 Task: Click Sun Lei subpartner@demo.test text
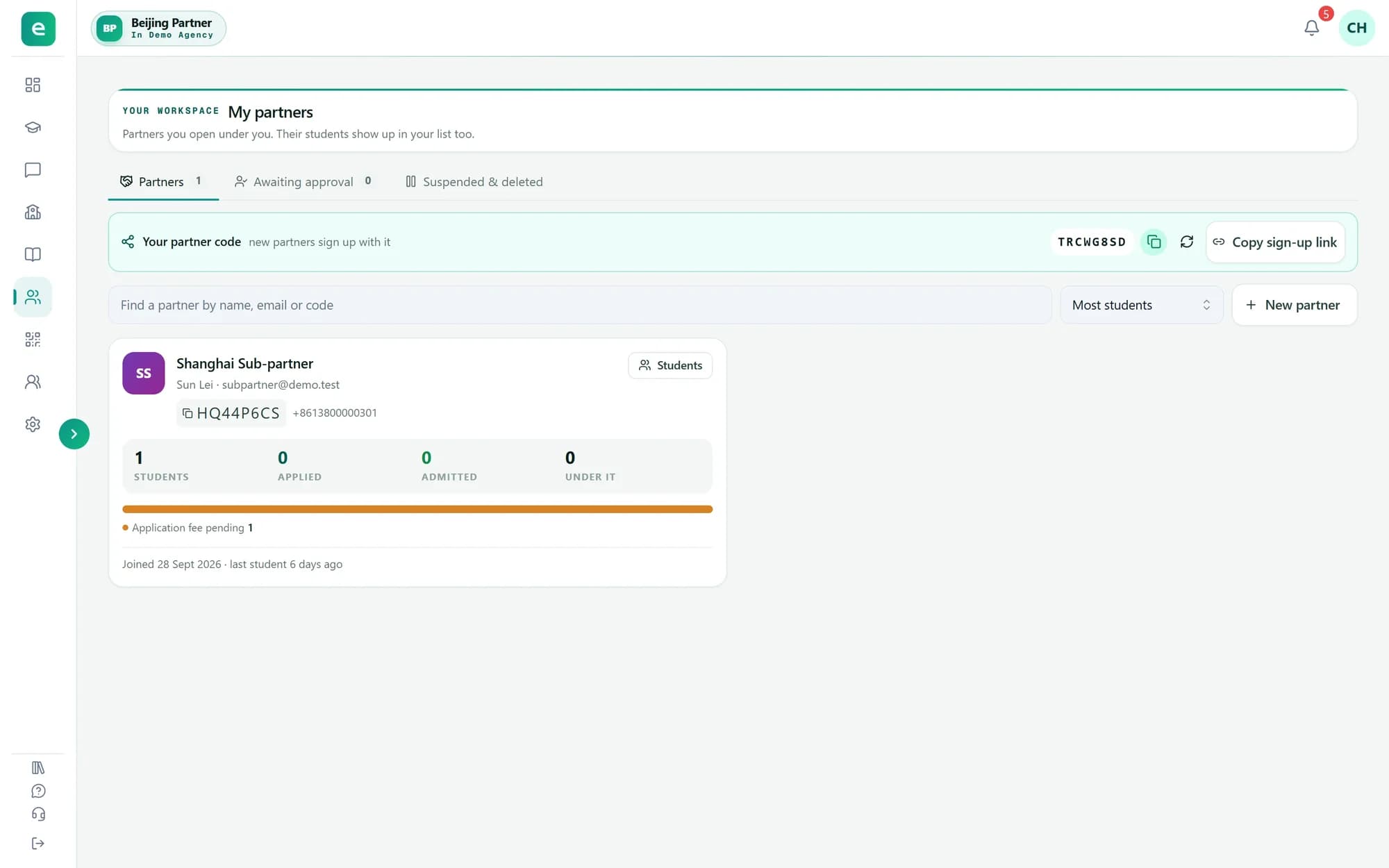[x=258, y=385]
